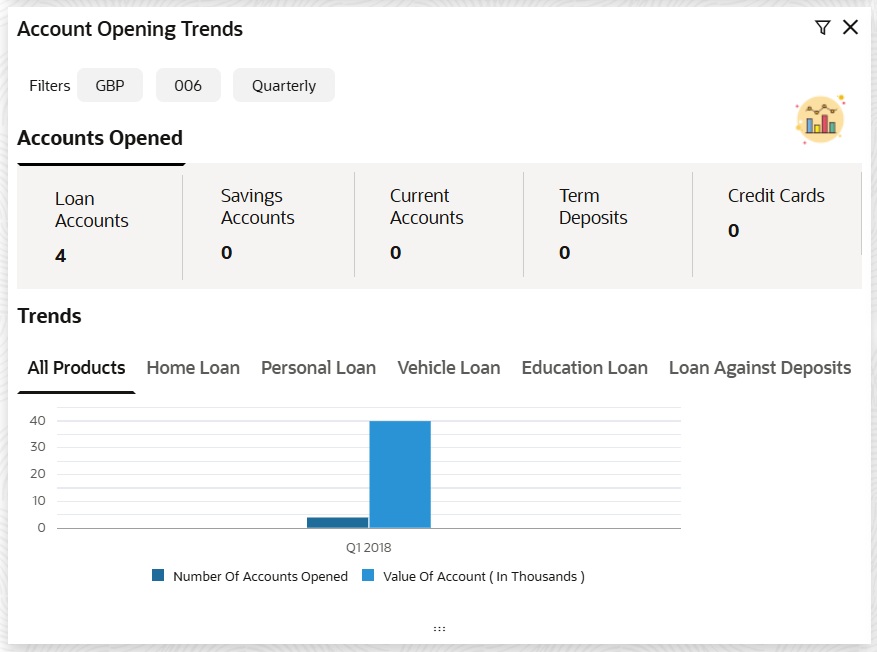Show the Vehicle Loan trends tab
The width and height of the screenshot is (877, 652).
point(449,368)
